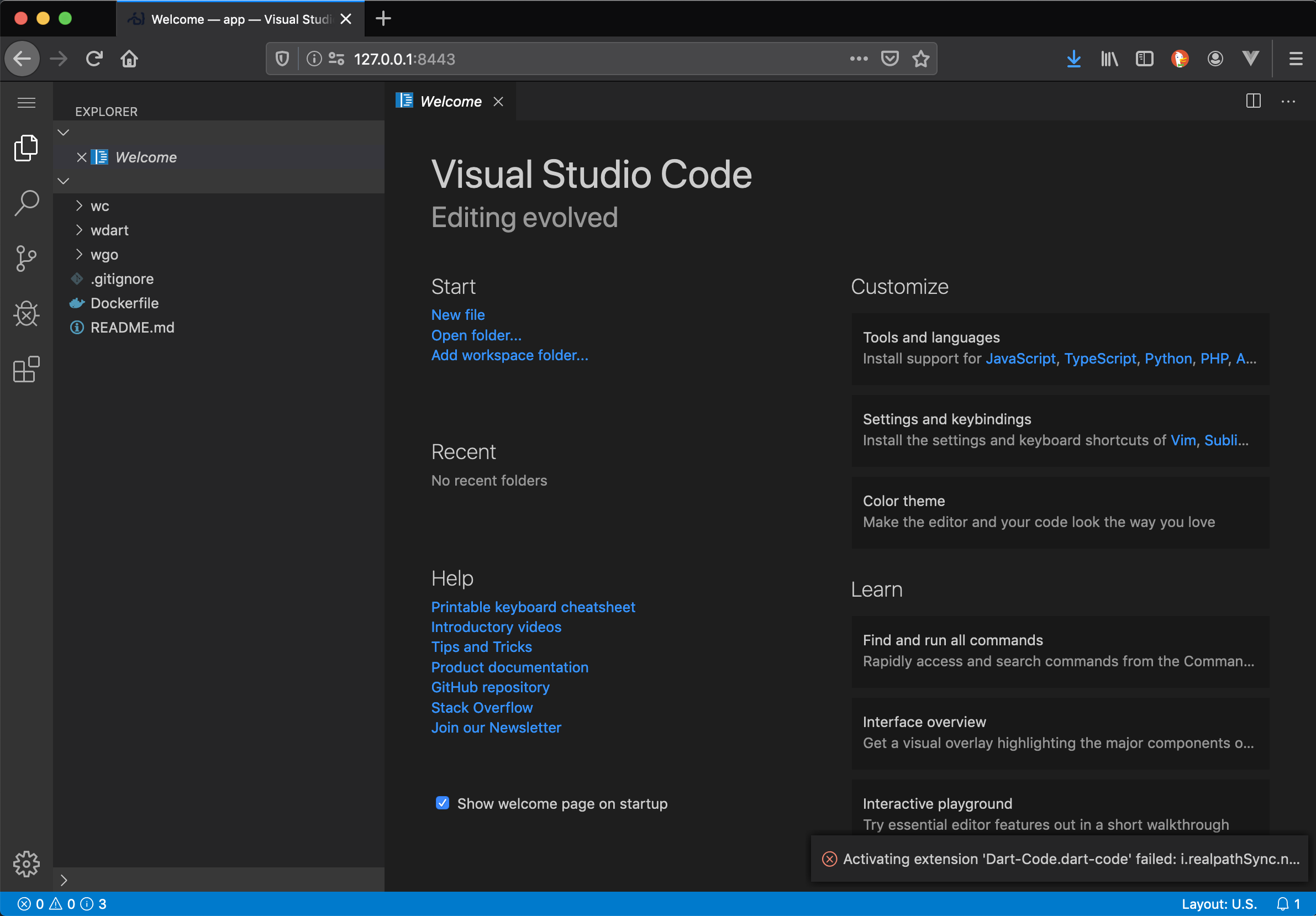
Task: Open Stack Overflow link
Action: point(482,707)
